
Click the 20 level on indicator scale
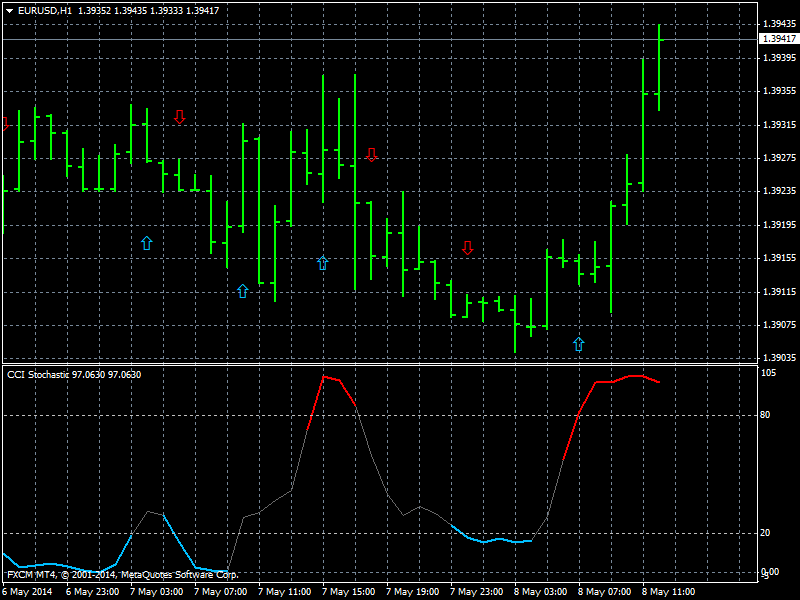(765, 533)
